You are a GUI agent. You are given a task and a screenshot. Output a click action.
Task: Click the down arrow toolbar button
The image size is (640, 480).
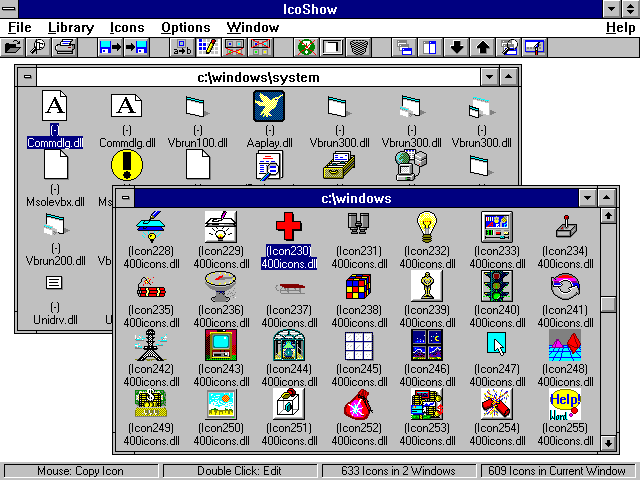coord(457,46)
